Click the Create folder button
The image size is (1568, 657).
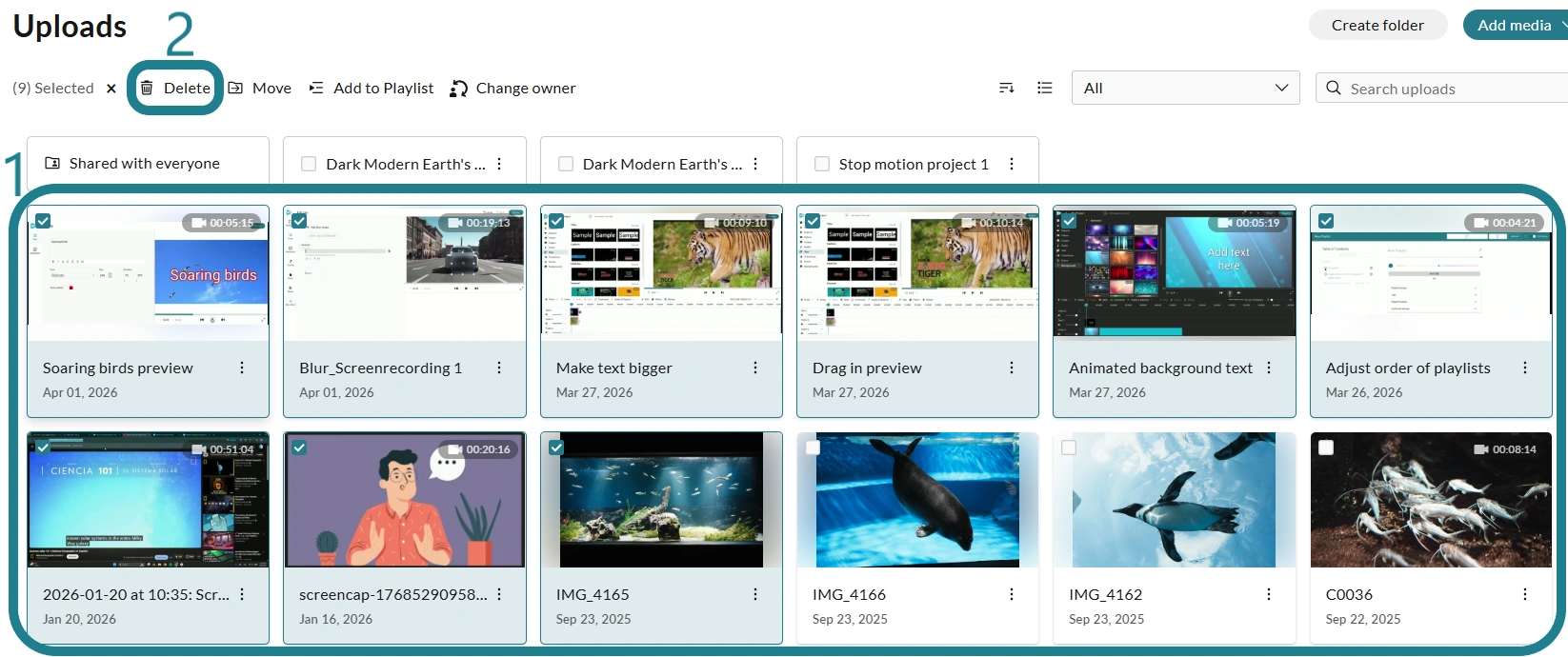1377,26
